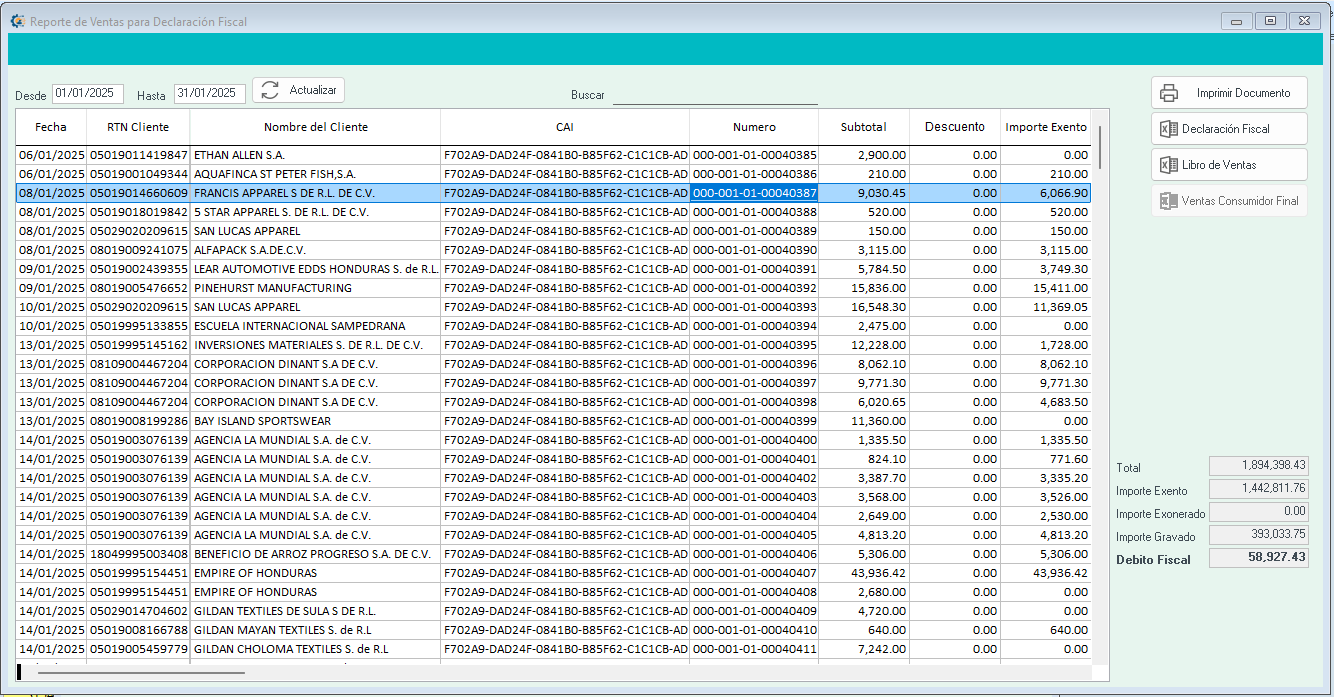1334x697 pixels.
Task: Click invoice number 000-001-01-00040407 cell
Action: [x=754, y=573]
